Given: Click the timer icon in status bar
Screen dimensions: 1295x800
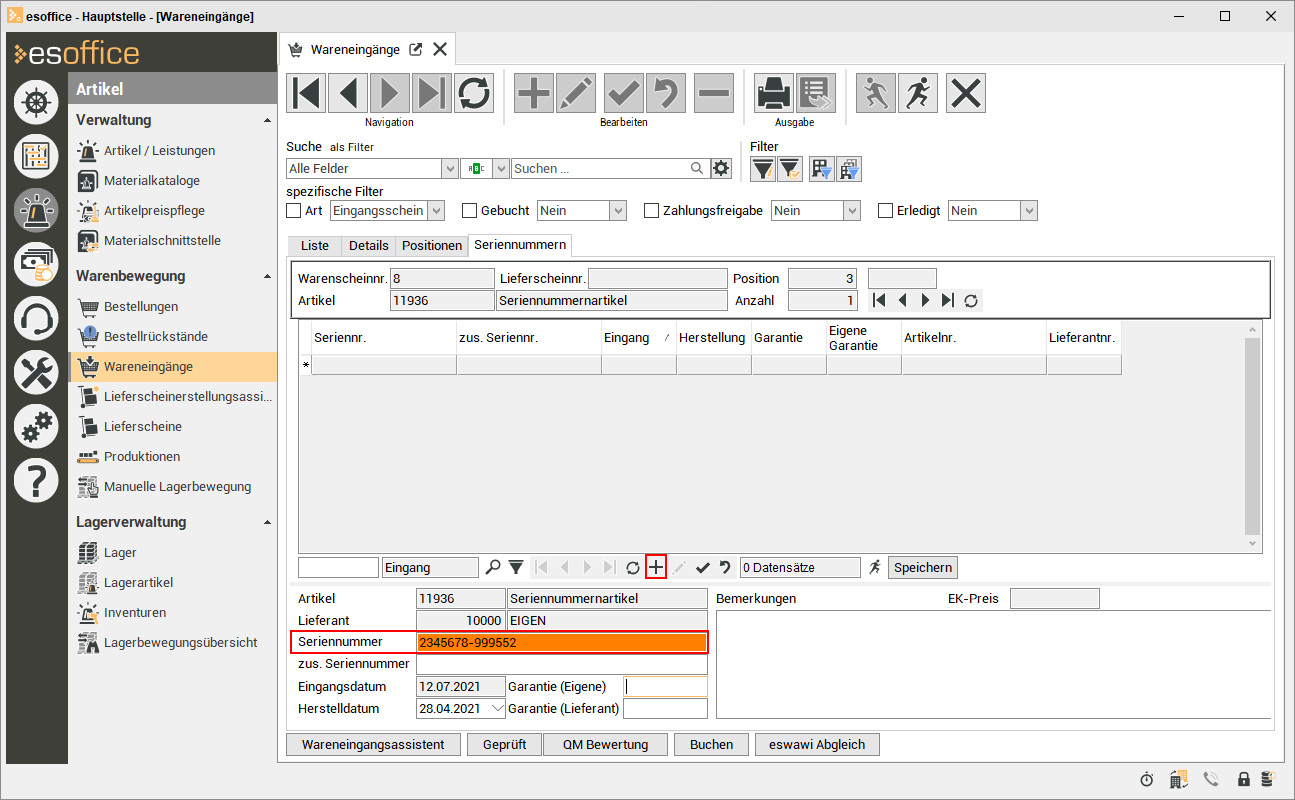Looking at the screenshot, I should coord(1146,779).
